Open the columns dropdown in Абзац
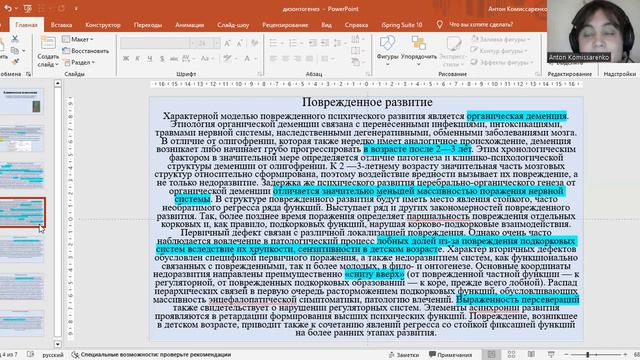The image size is (640, 360). pos(327,59)
